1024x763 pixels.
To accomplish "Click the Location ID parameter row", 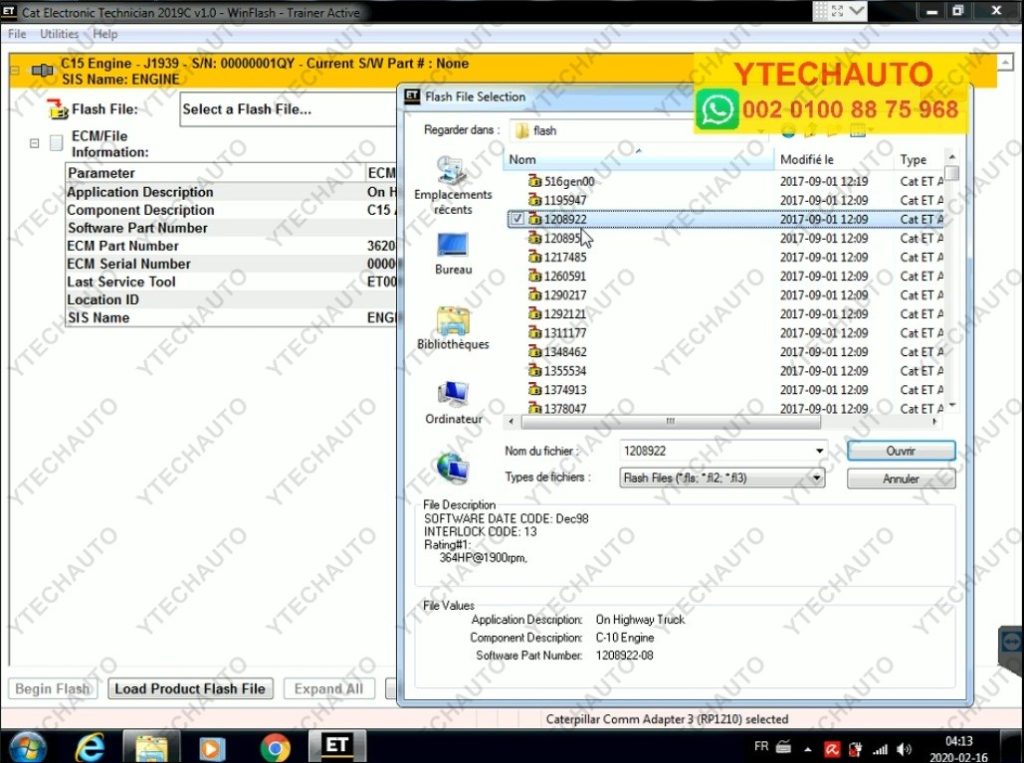I will (232, 300).
